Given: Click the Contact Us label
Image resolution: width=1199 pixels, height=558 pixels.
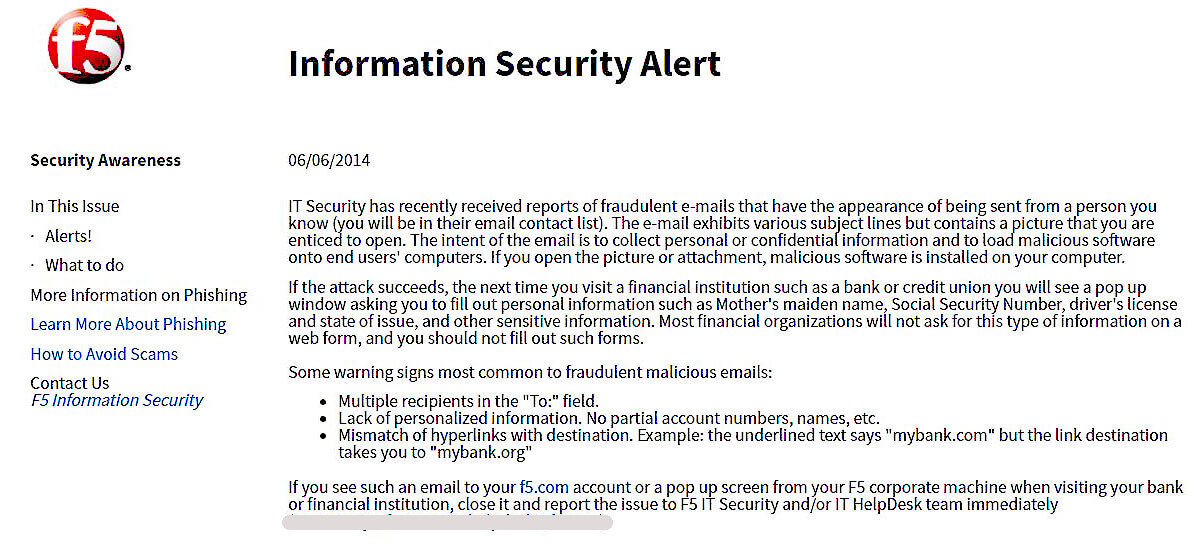Looking at the screenshot, I should 69,383.
